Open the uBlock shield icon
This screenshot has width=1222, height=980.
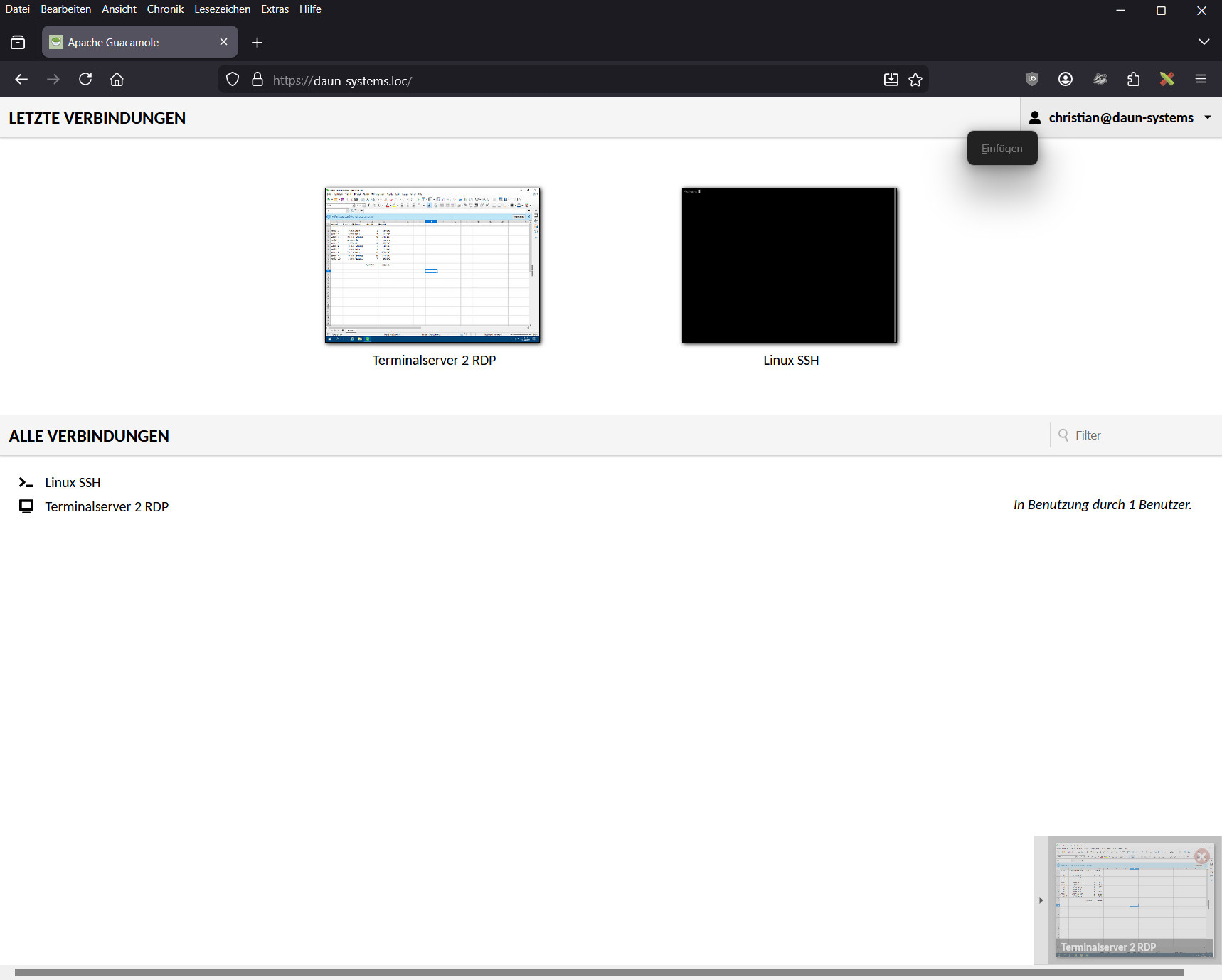pyautogui.click(x=1031, y=79)
